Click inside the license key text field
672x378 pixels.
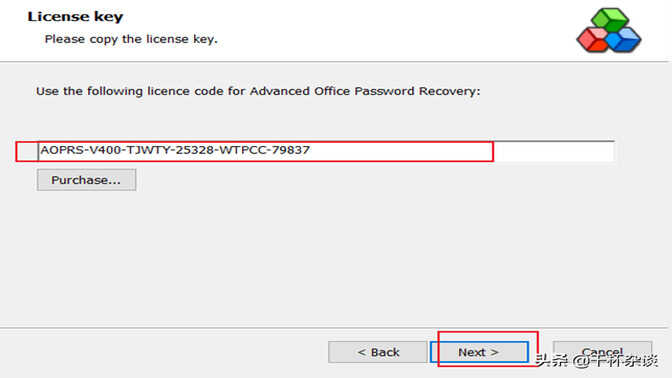326,151
